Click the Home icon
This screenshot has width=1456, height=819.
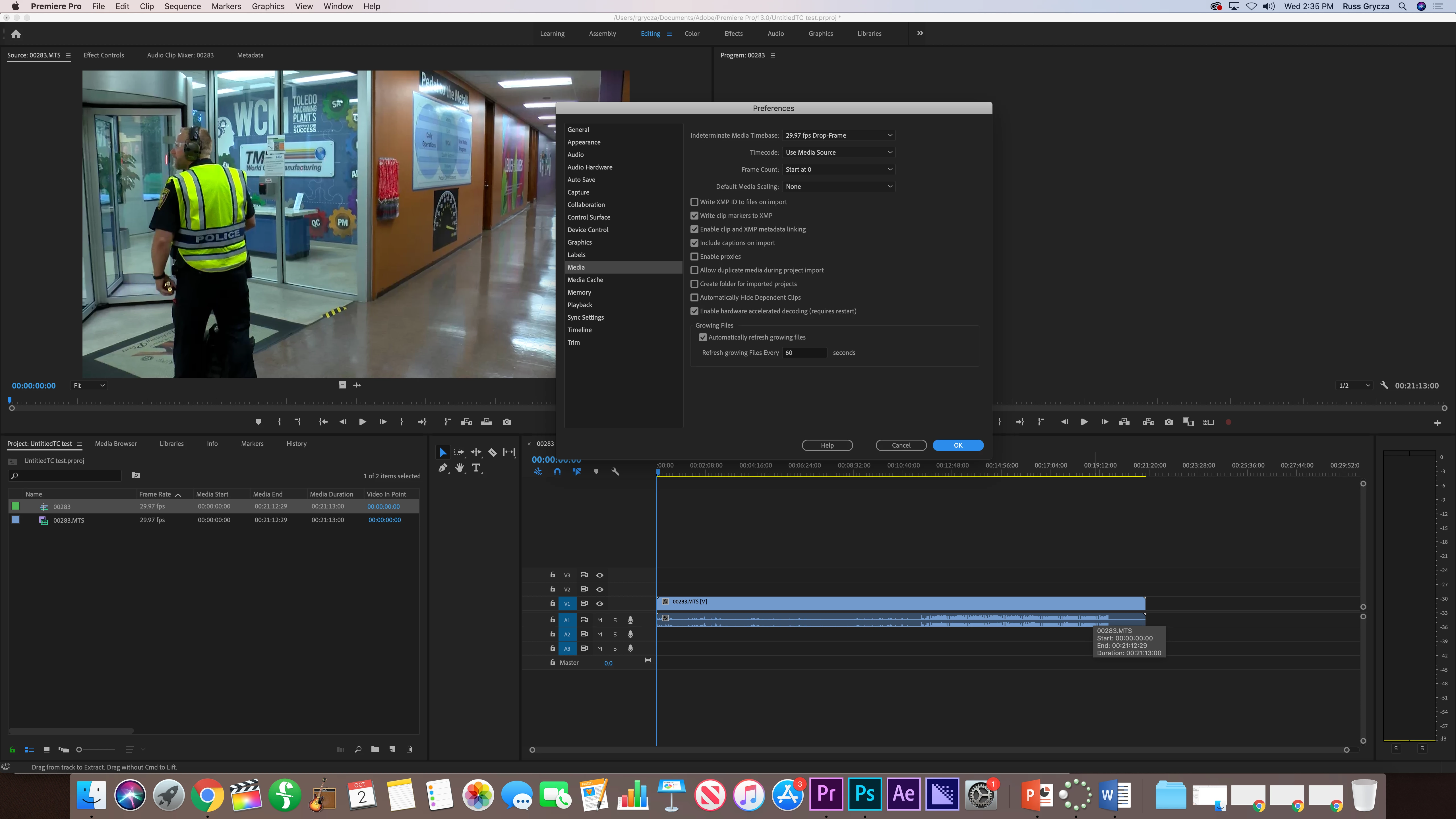(x=16, y=34)
